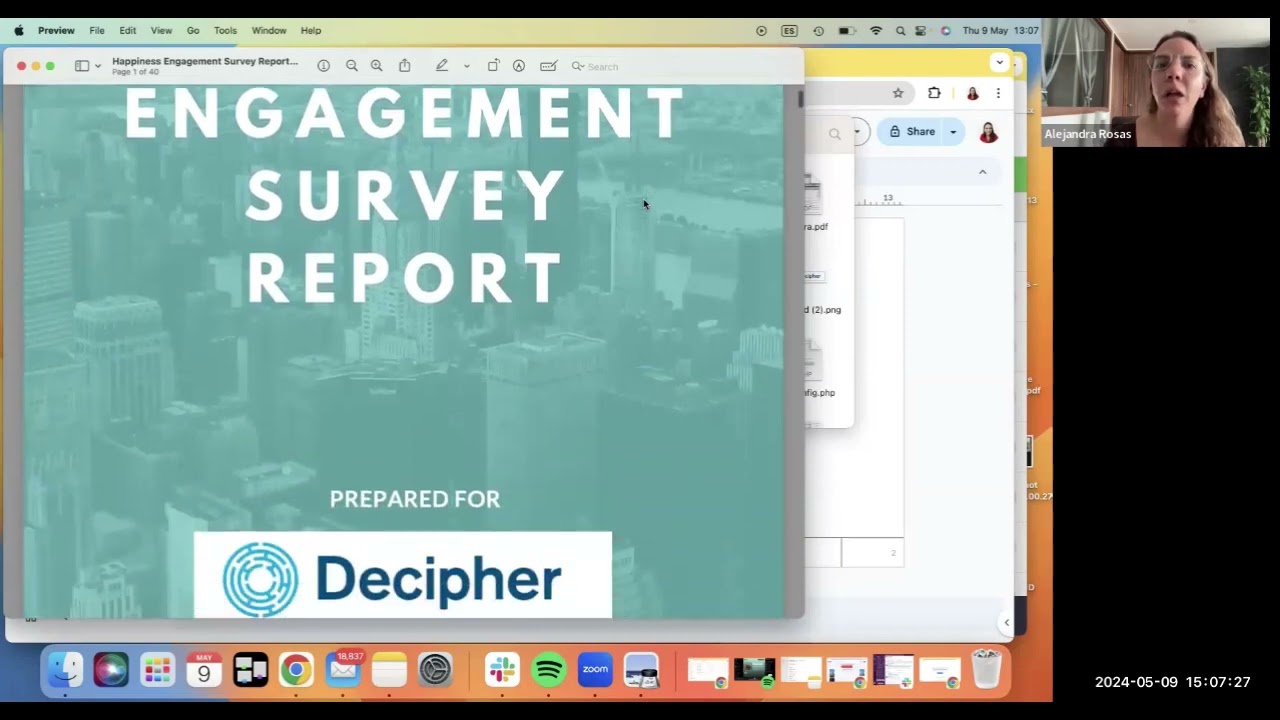The width and height of the screenshot is (1280, 720).
Task: Open the View menu
Action: coord(161,31)
